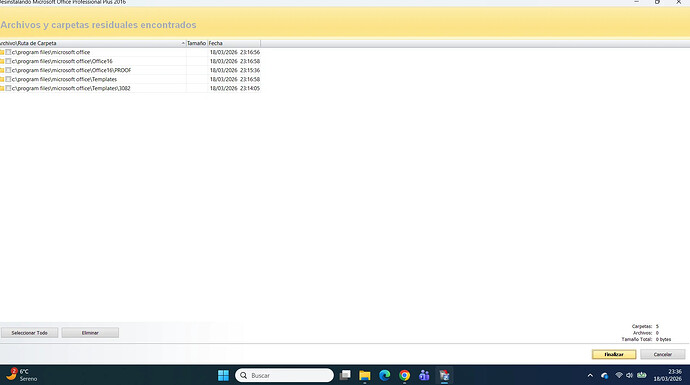The height and width of the screenshot is (385, 690).
Task: Click the date in the Office16 folder row
Action: [235, 61]
